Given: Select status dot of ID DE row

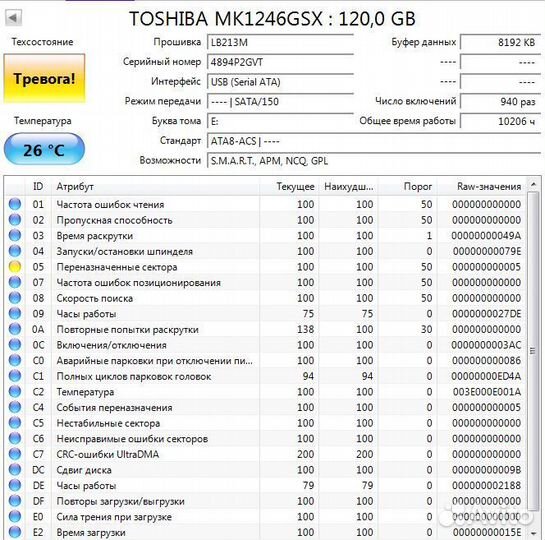Looking at the screenshot, I should click(15, 485).
